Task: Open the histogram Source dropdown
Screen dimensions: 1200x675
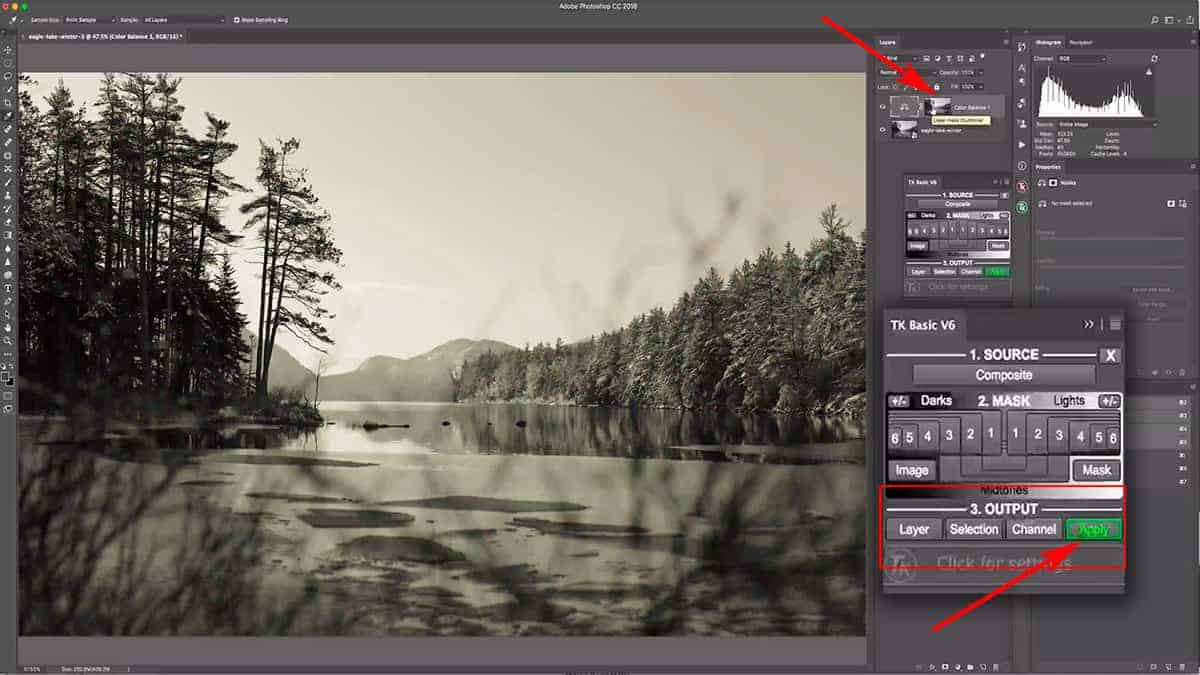Action: pos(1108,125)
